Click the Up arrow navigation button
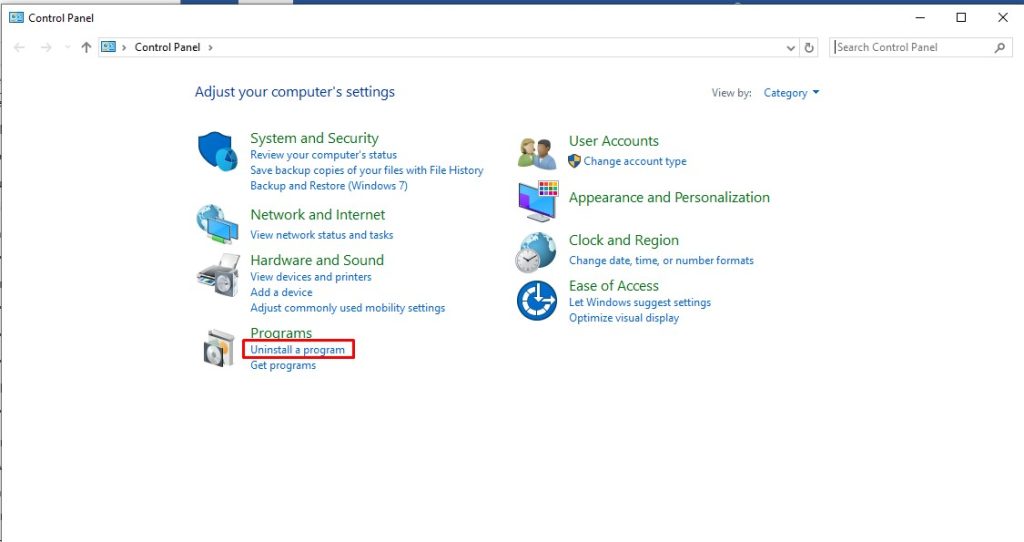Image resolution: width=1024 pixels, height=542 pixels. point(86,48)
